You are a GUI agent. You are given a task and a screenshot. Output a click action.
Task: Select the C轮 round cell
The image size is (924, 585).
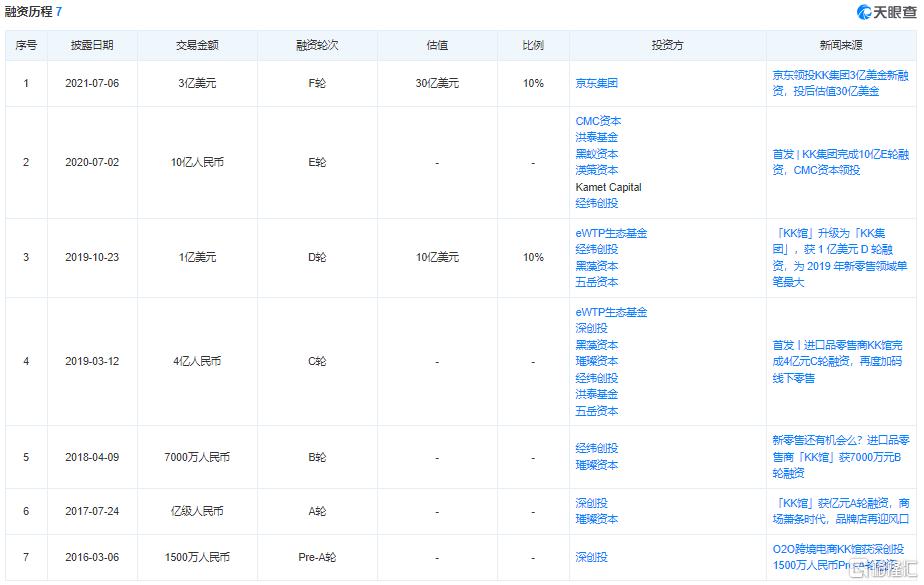point(317,361)
